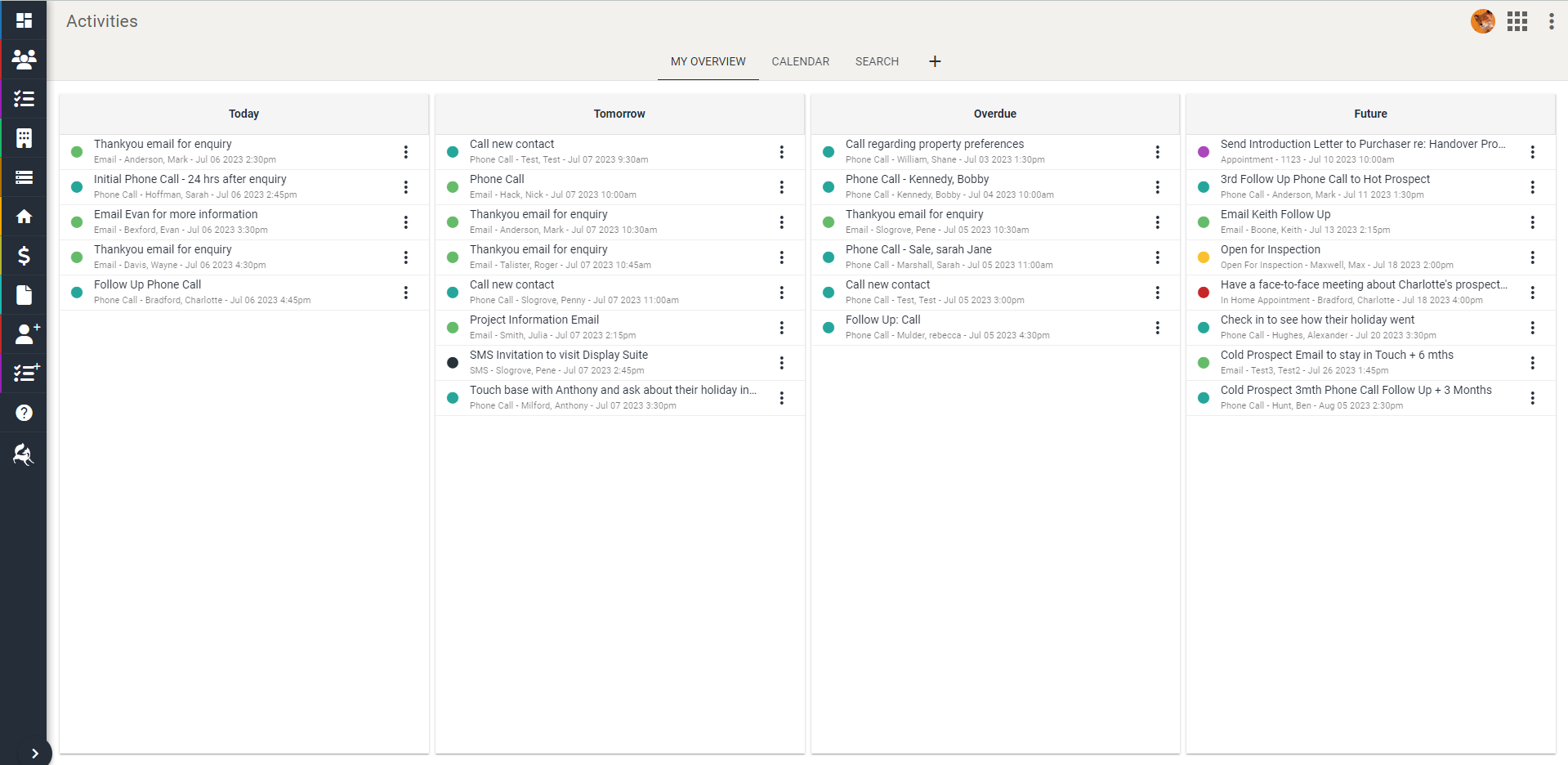Open the kebab menu for Phone Call - Kennedy, Bobby
1568x765 pixels.
[1158, 187]
